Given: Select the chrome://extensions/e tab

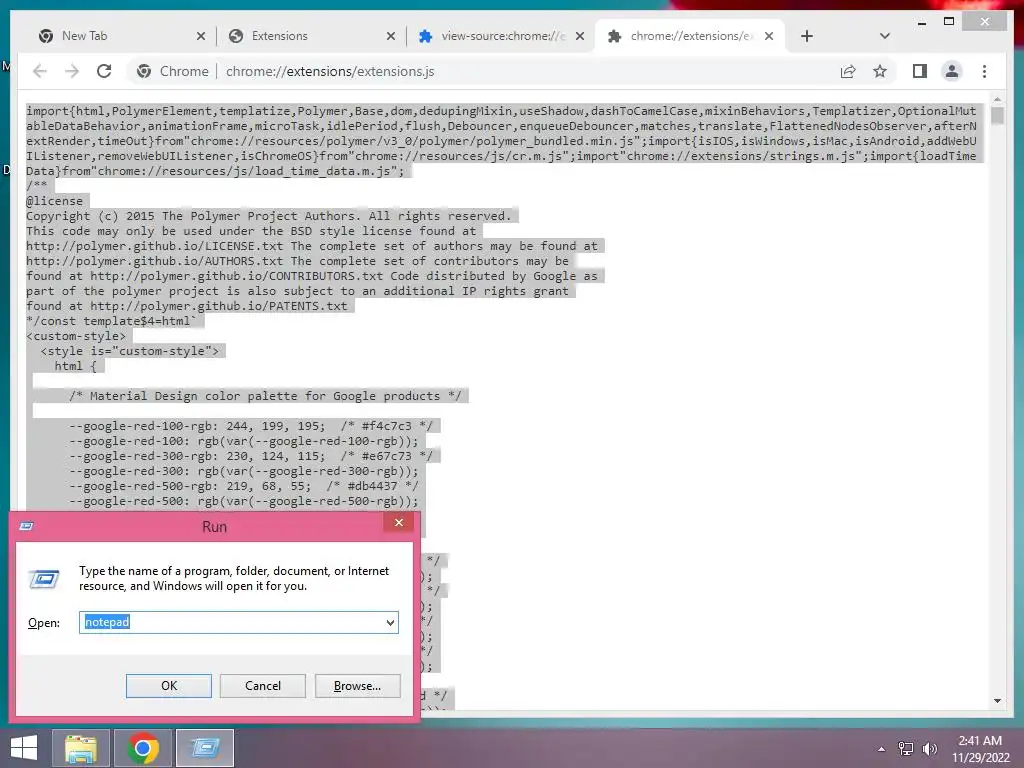Looking at the screenshot, I should pos(690,36).
